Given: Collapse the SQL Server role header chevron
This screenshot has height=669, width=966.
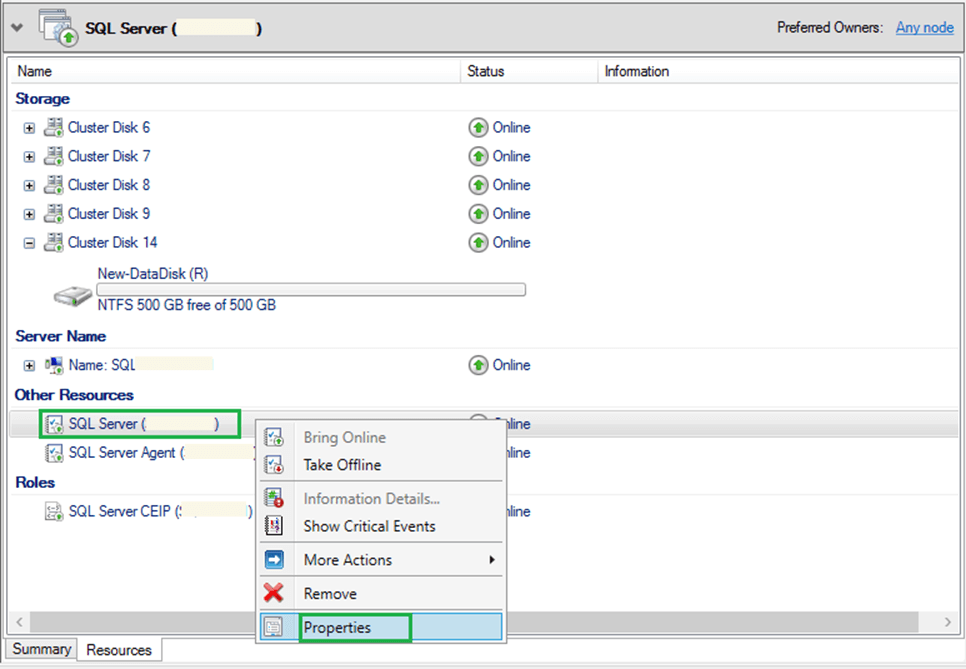Looking at the screenshot, I should click(17, 28).
